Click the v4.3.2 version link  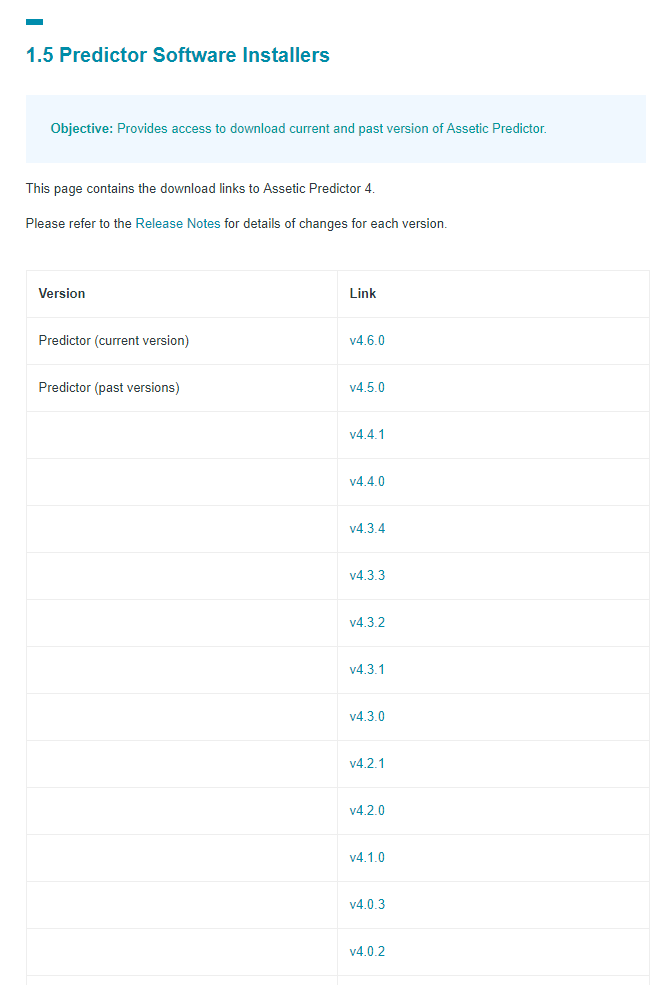(x=367, y=623)
